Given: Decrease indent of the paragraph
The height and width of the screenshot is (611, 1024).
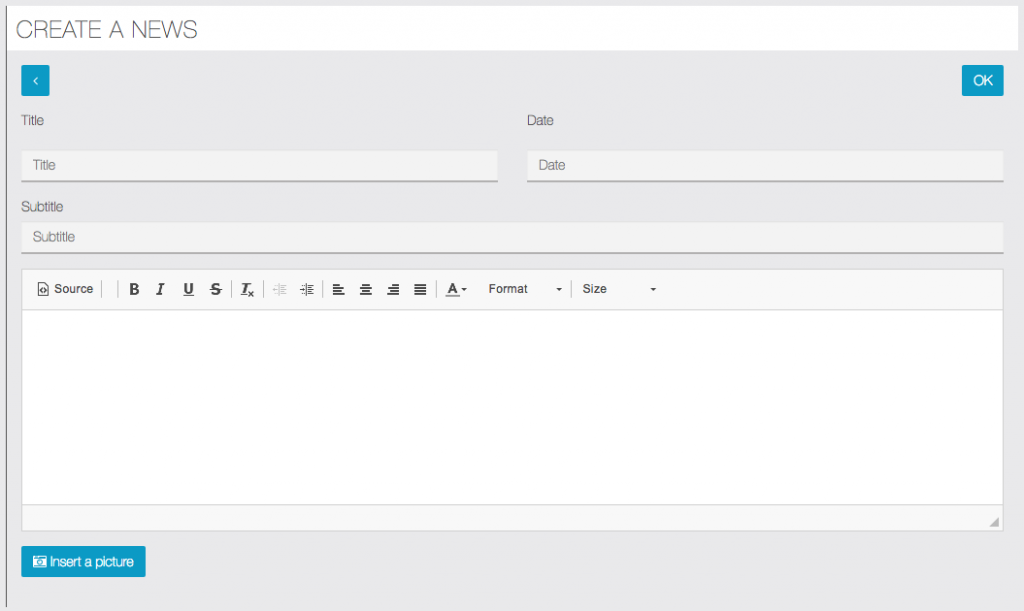Looking at the screenshot, I should pyautogui.click(x=280, y=289).
